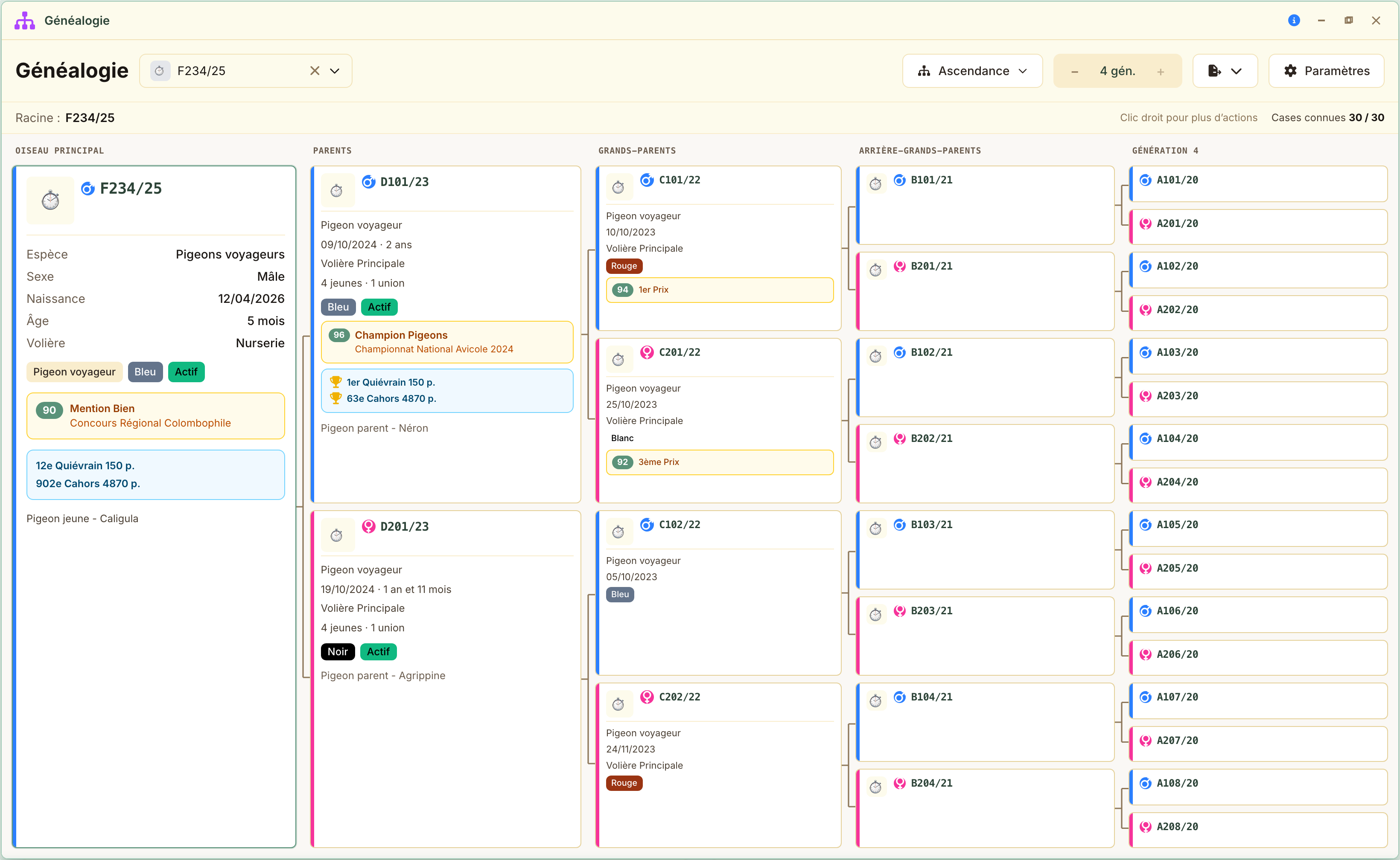Increase generations with plus button
This screenshot has height=860, width=1400.
click(x=1161, y=72)
